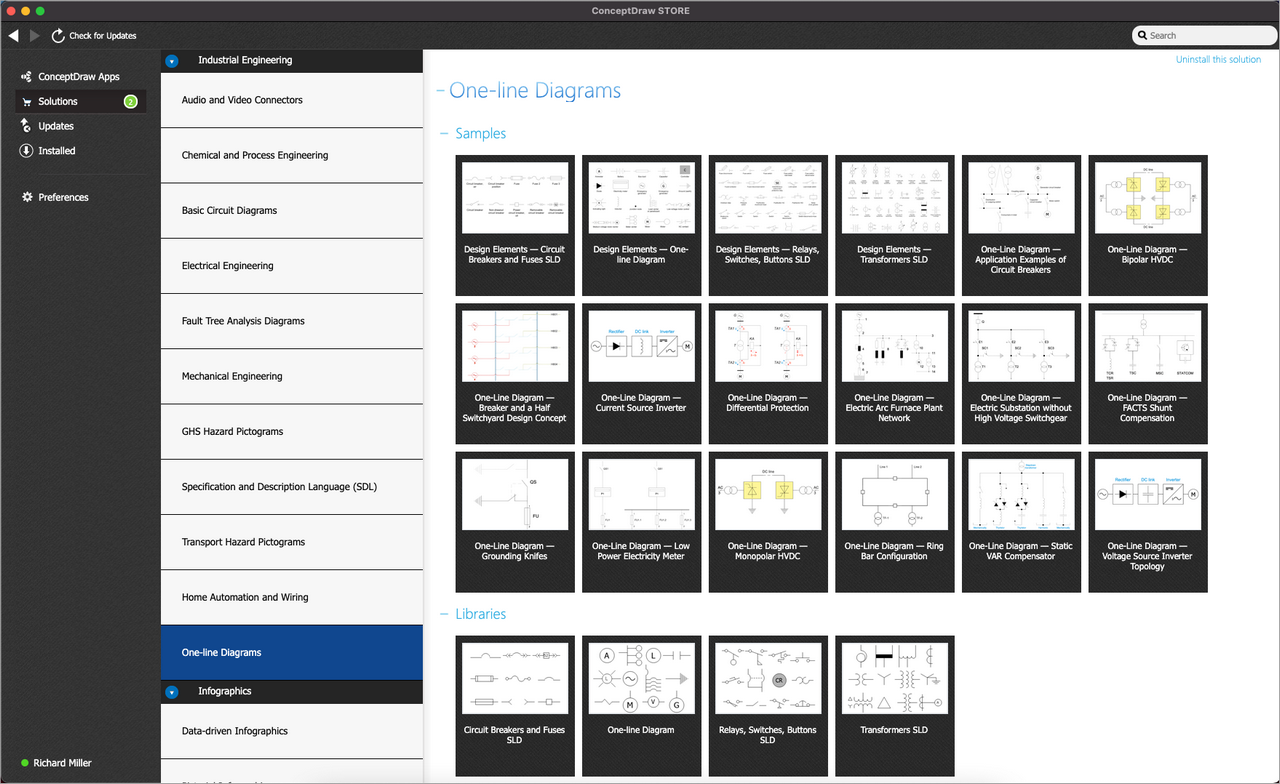Click the Uninstall this solution link
The height and width of the screenshot is (784, 1280).
[x=1218, y=60]
